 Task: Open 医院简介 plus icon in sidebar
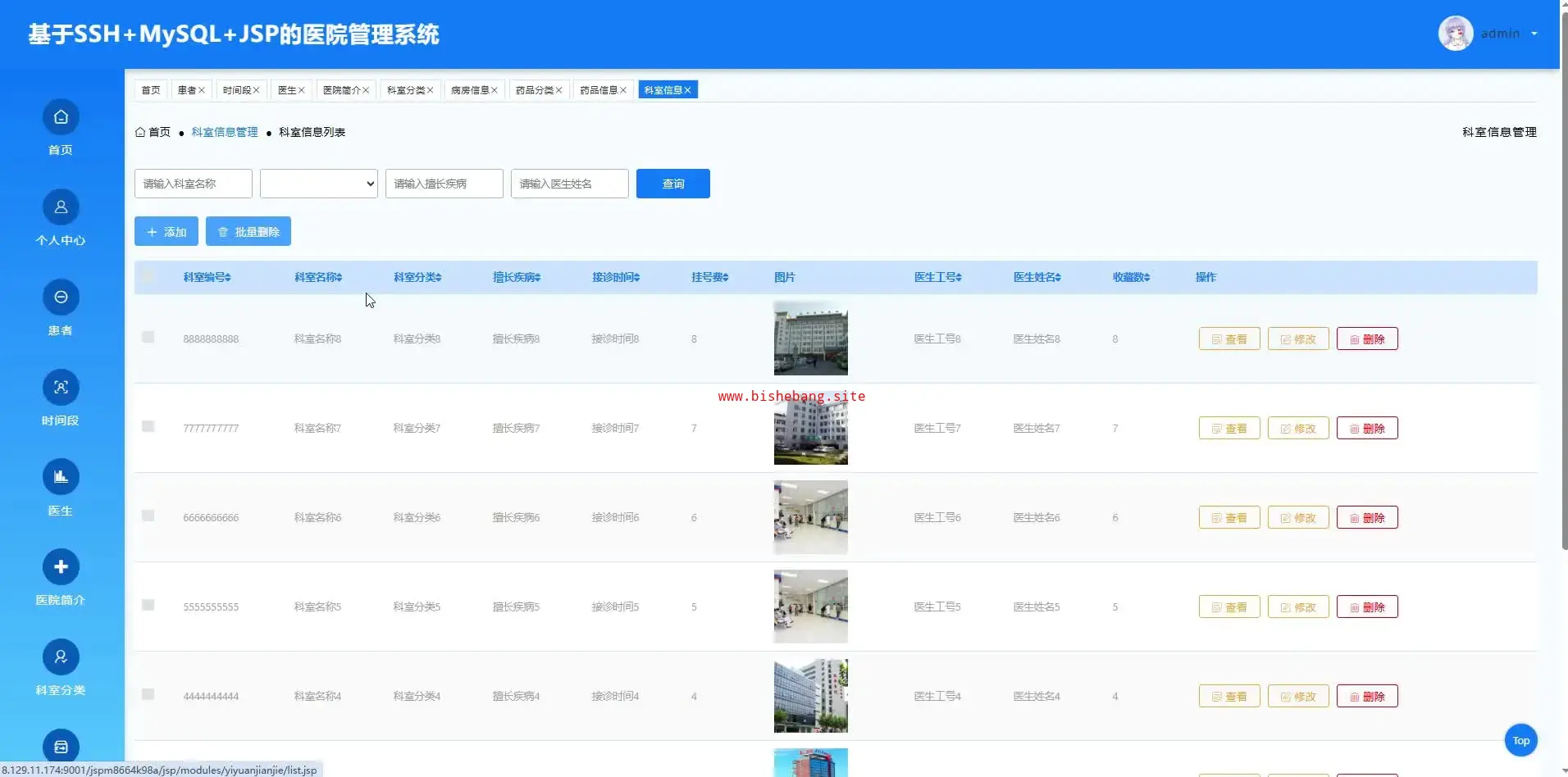click(61, 567)
